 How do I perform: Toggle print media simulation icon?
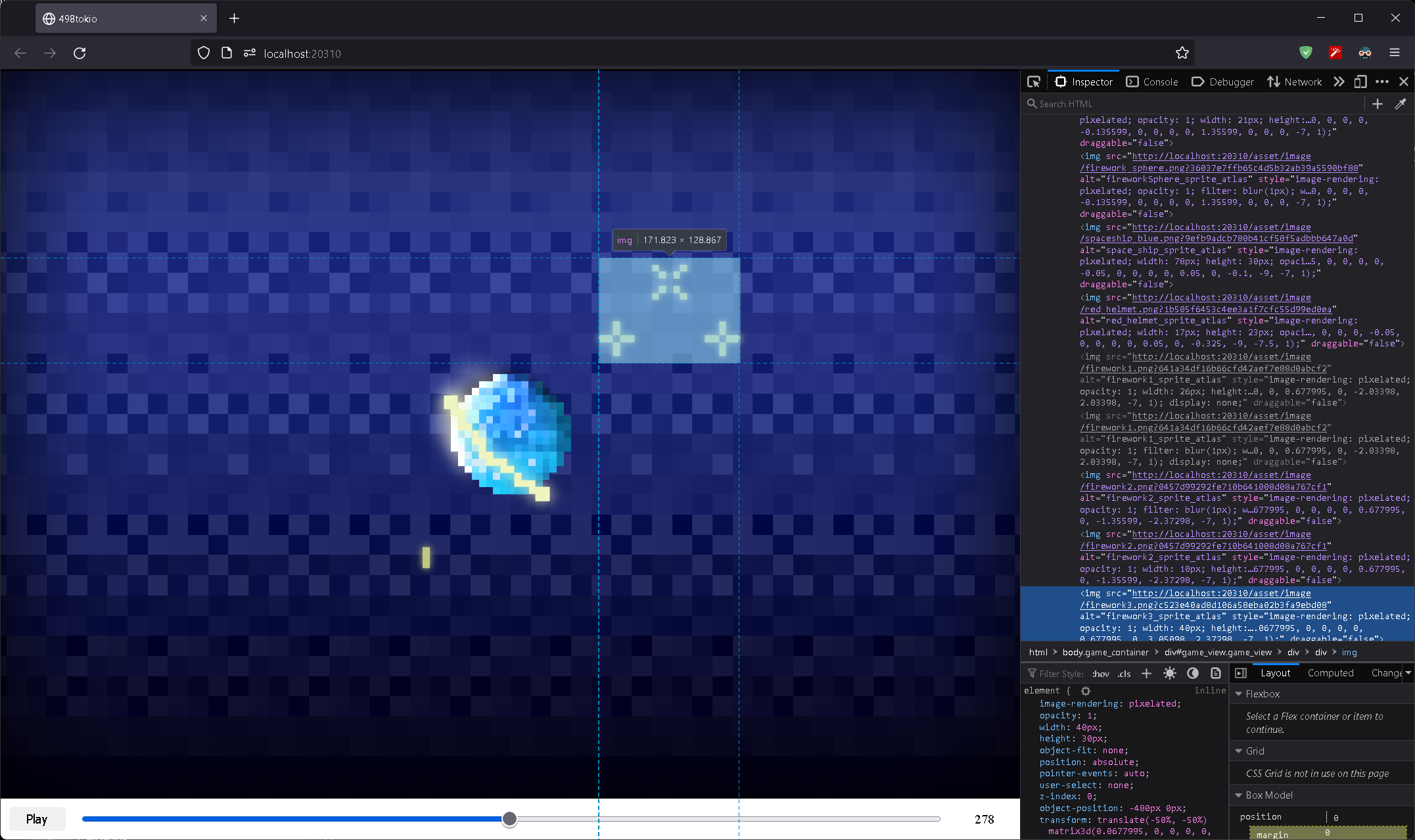point(1216,673)
